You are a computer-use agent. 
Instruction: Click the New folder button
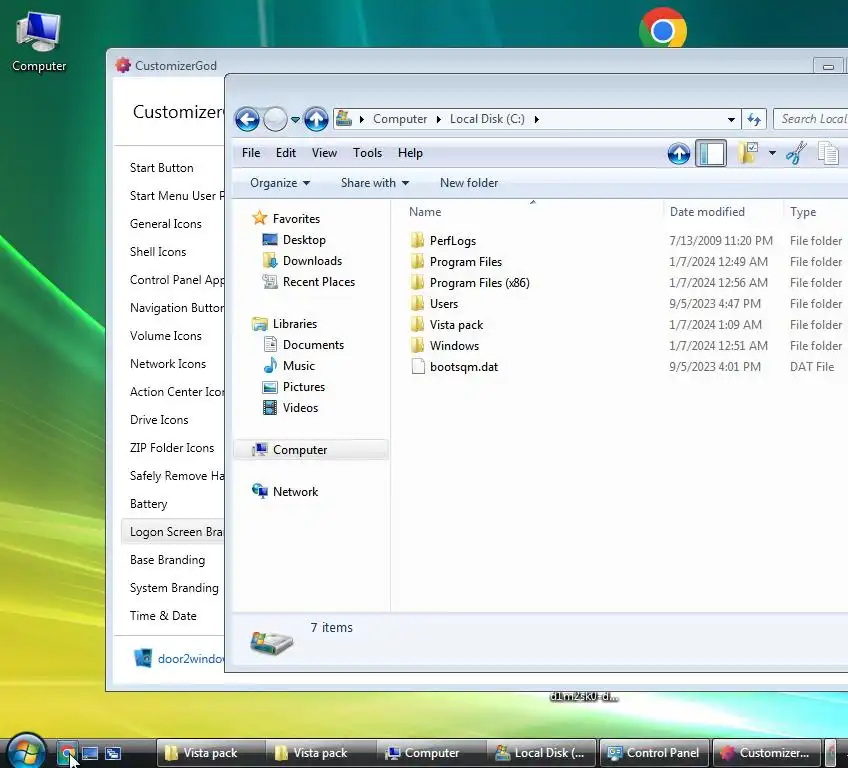469,183
